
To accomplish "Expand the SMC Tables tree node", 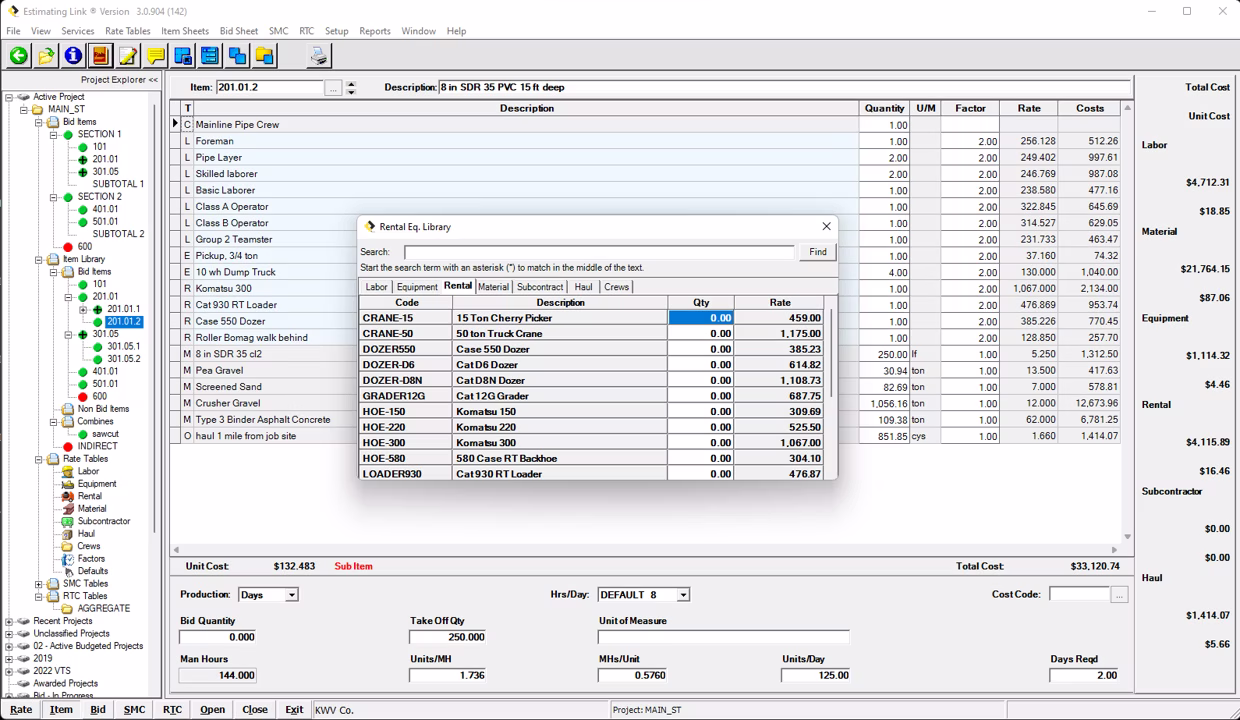I will [x=39, y=584].
